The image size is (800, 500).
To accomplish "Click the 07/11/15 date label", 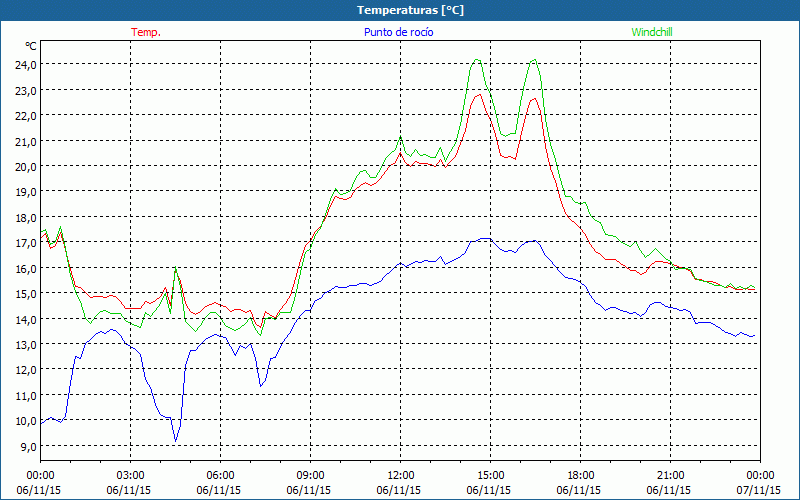I will 759,490.
